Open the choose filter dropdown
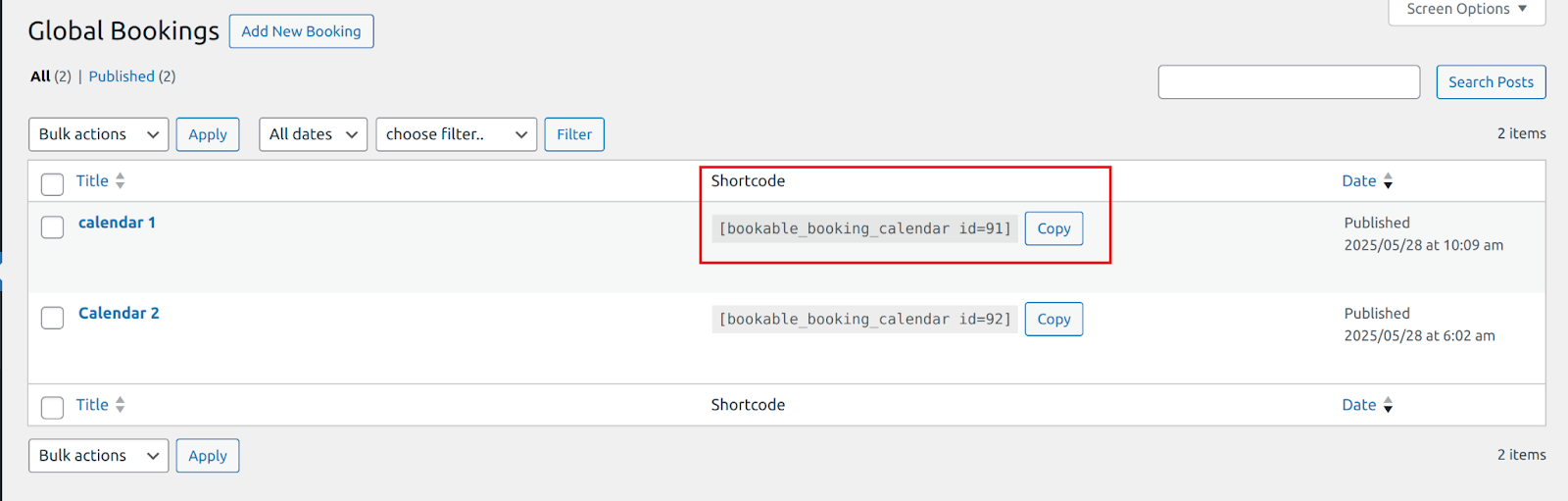This screenshot has width=1568, height=501. [456, 134]
